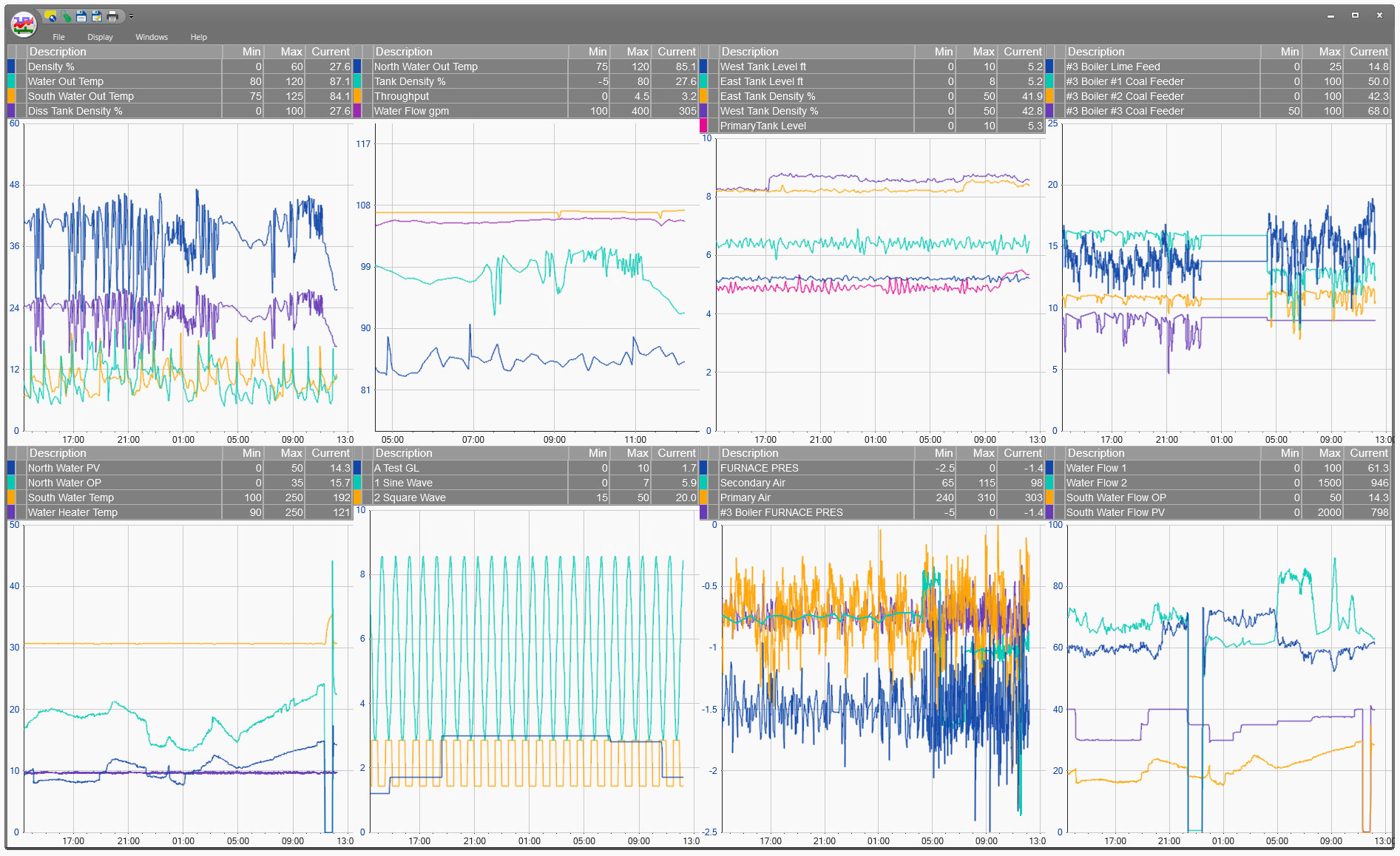This screenshot has width=1400, height=856.
Task: Open the Display menu
Action: point(100,37)
